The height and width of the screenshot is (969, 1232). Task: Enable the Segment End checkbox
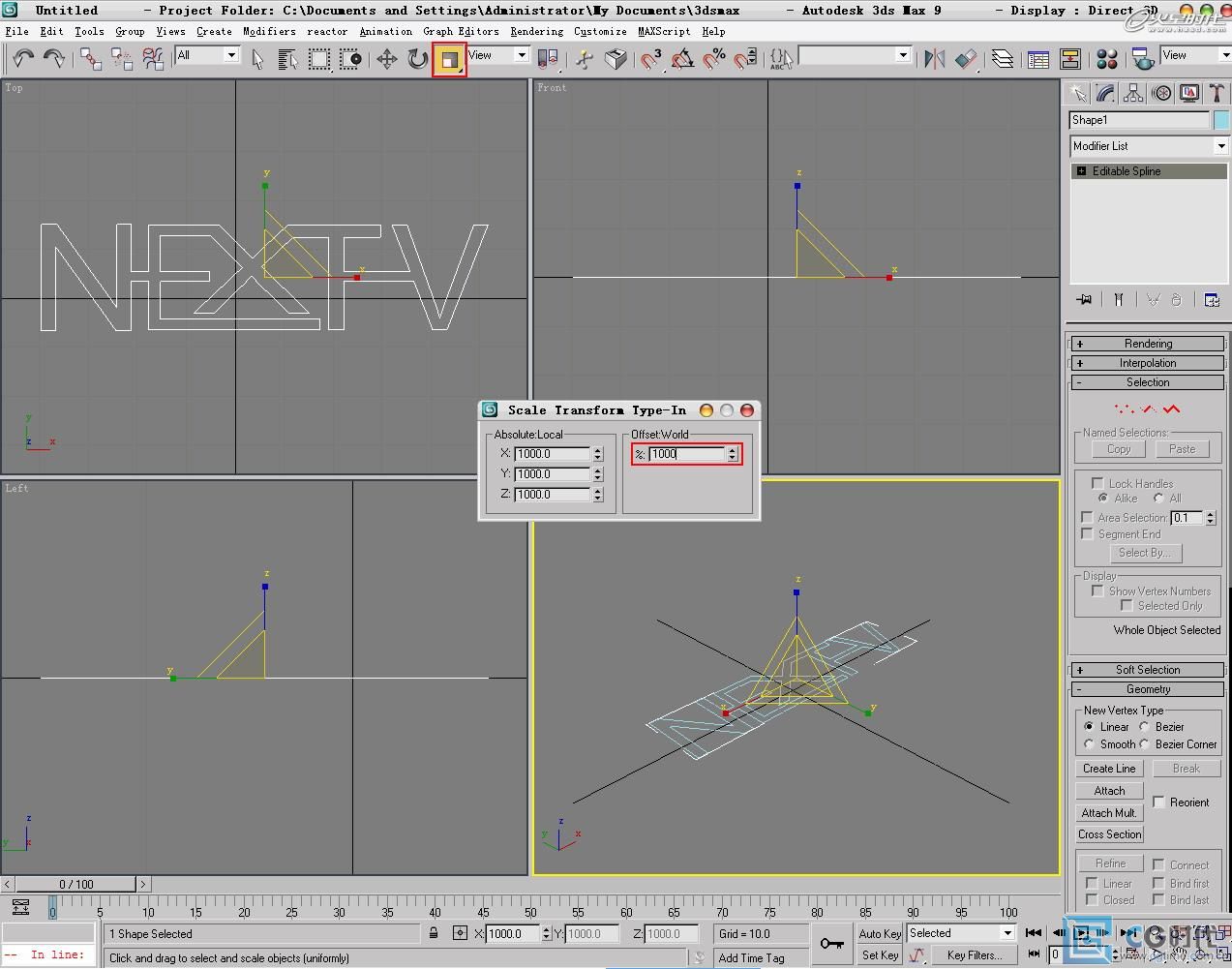1087,533
